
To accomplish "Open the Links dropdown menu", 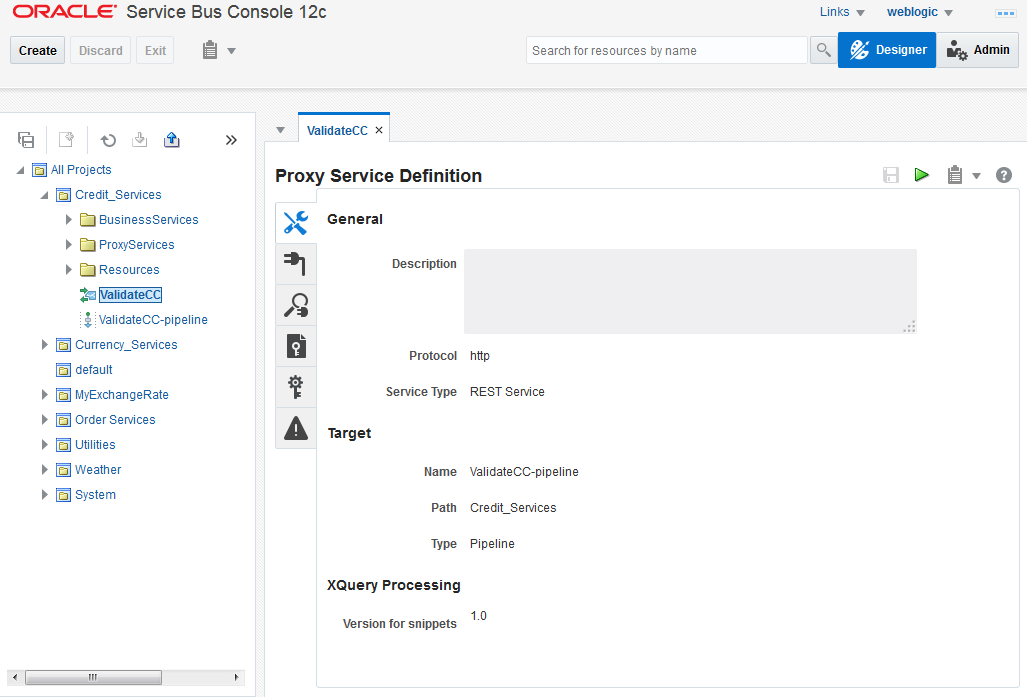I will [842, 12].
